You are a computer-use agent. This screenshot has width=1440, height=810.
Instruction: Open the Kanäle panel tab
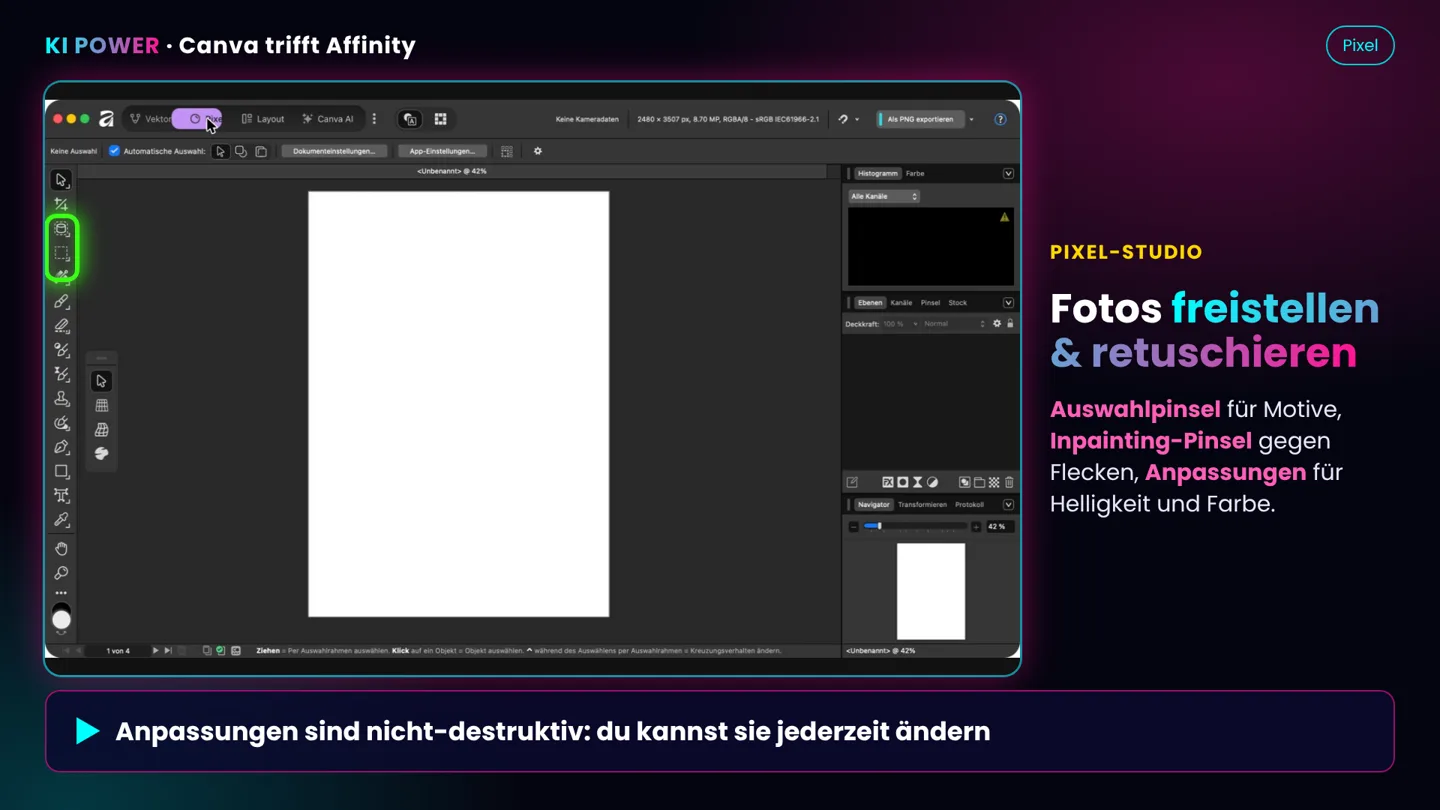point(901,302)
